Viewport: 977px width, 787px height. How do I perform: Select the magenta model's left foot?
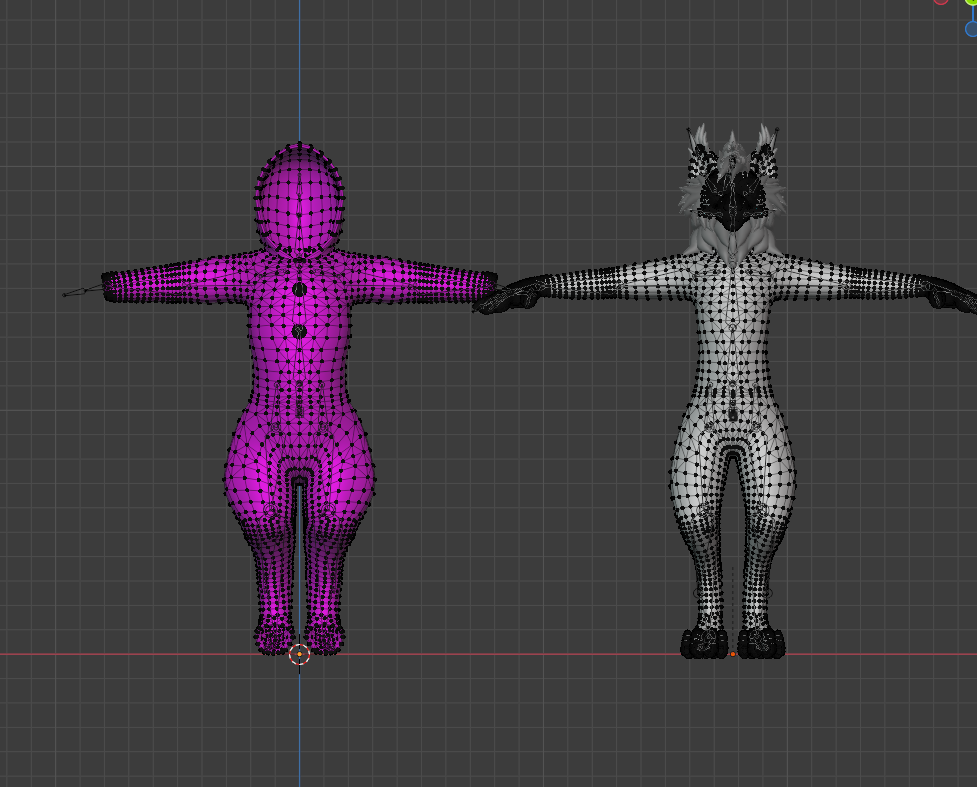(272, 637)
